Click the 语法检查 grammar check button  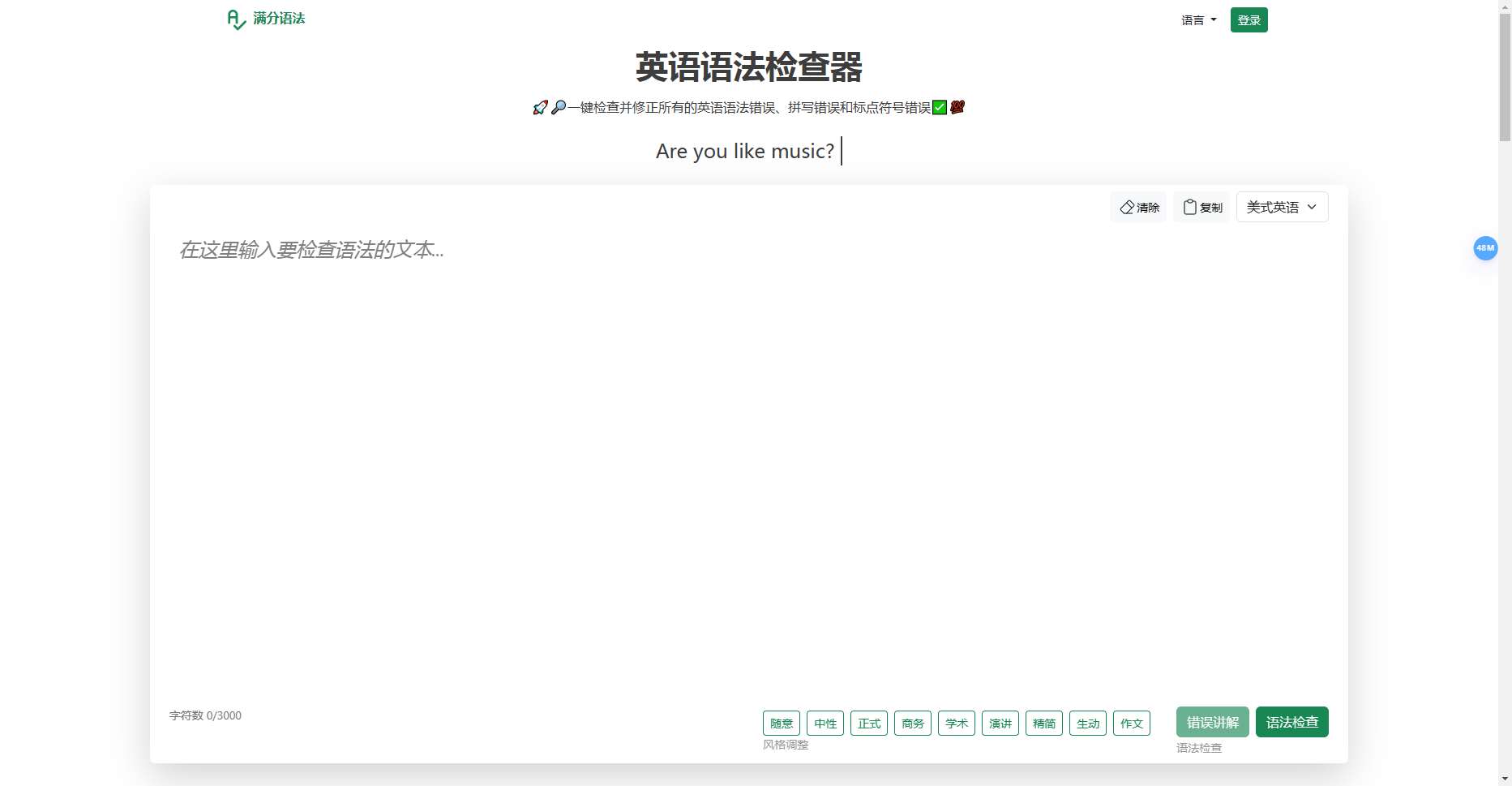[x=1292, y=722]
